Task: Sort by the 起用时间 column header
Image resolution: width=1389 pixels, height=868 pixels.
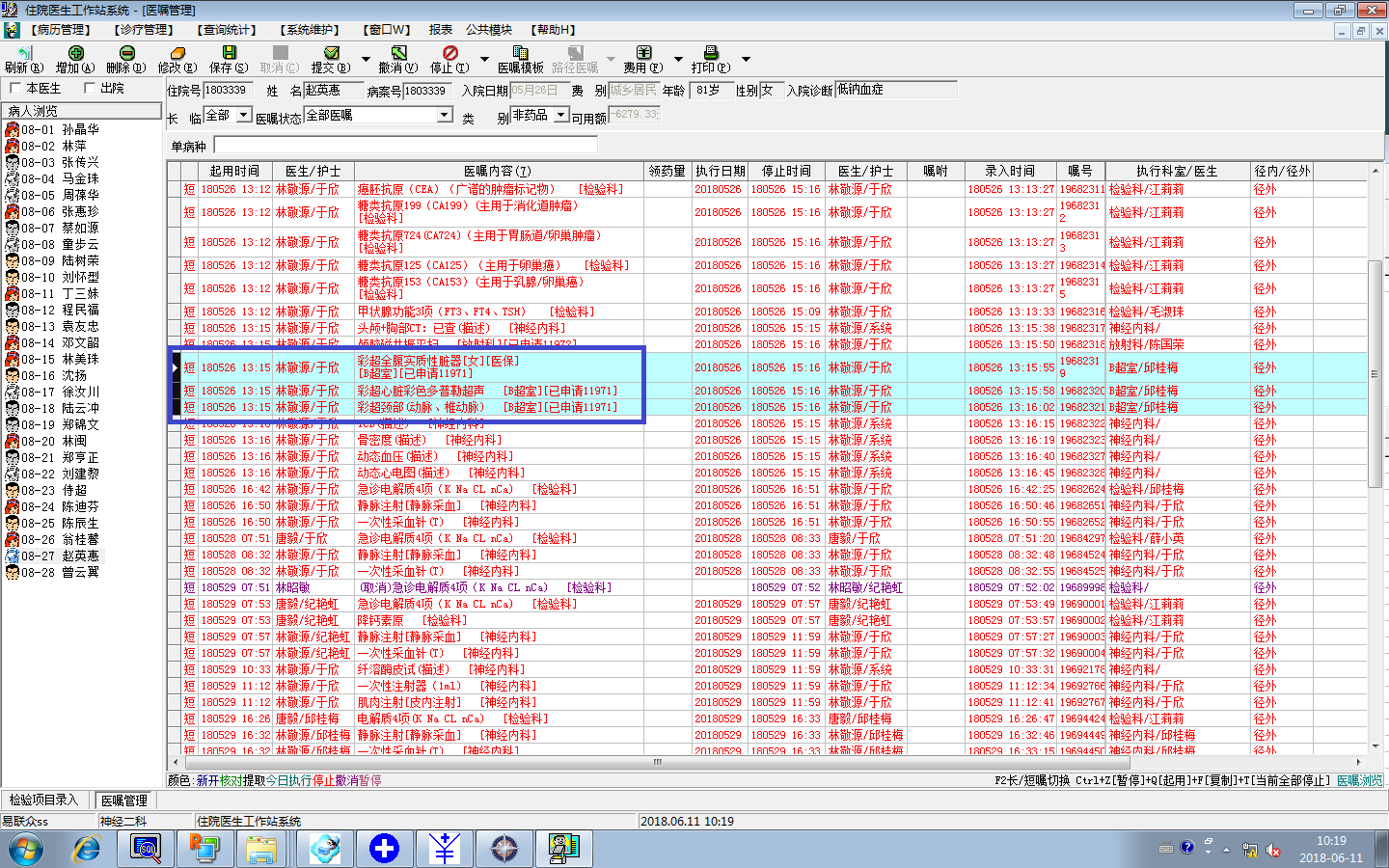Action: pos(234,171)
